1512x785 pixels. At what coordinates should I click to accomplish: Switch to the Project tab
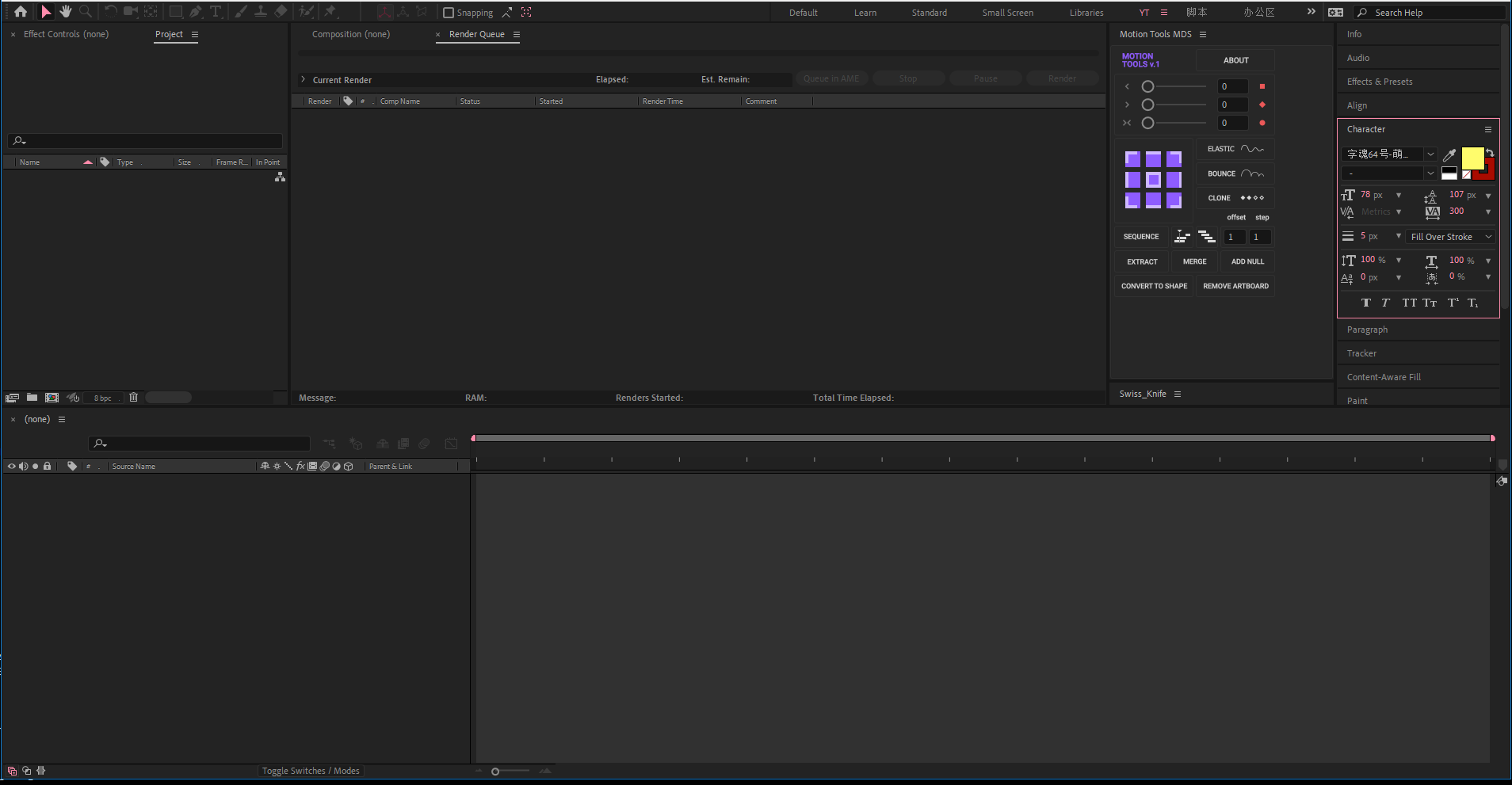pos(169,34)
